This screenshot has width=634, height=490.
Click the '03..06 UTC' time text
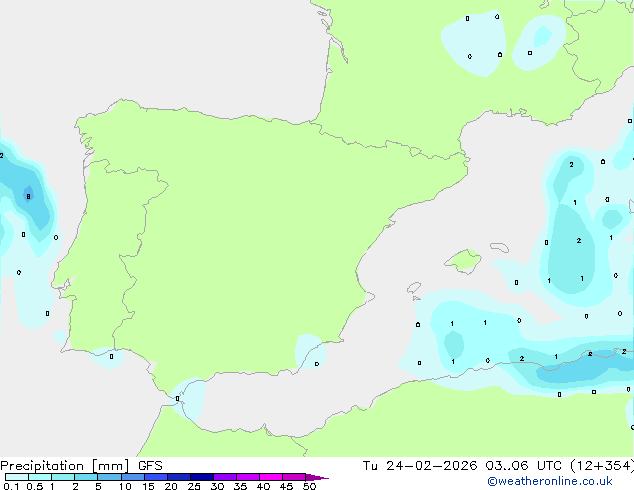tap(524, 466)
